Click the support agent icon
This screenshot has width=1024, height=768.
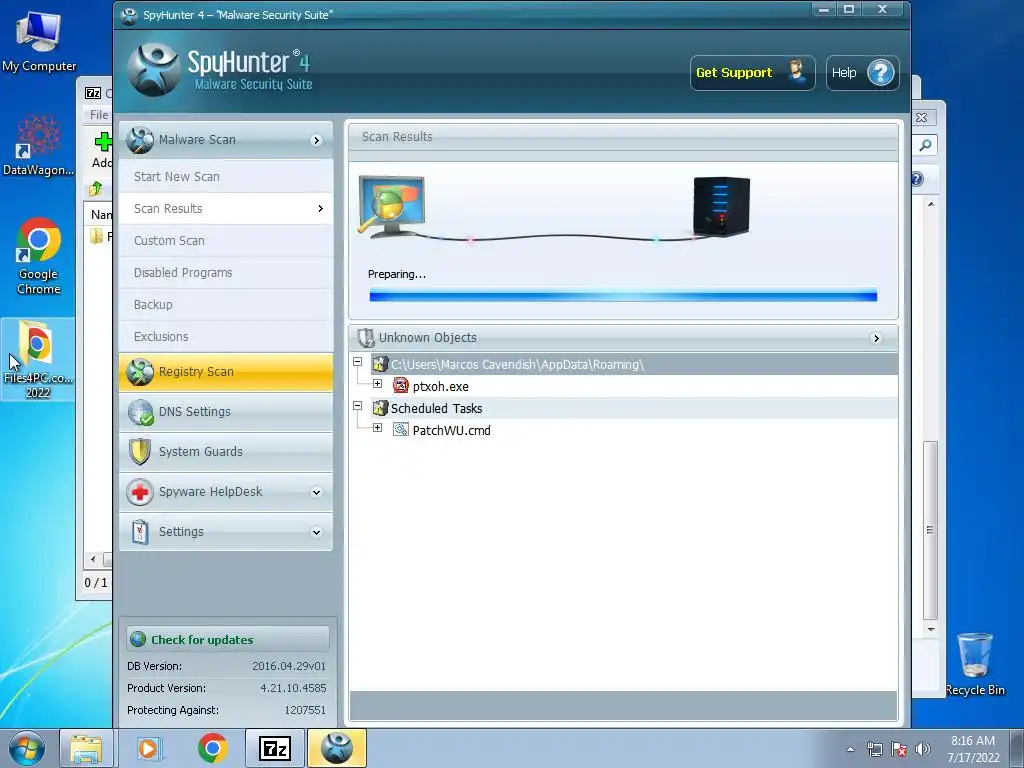point(796,71)
